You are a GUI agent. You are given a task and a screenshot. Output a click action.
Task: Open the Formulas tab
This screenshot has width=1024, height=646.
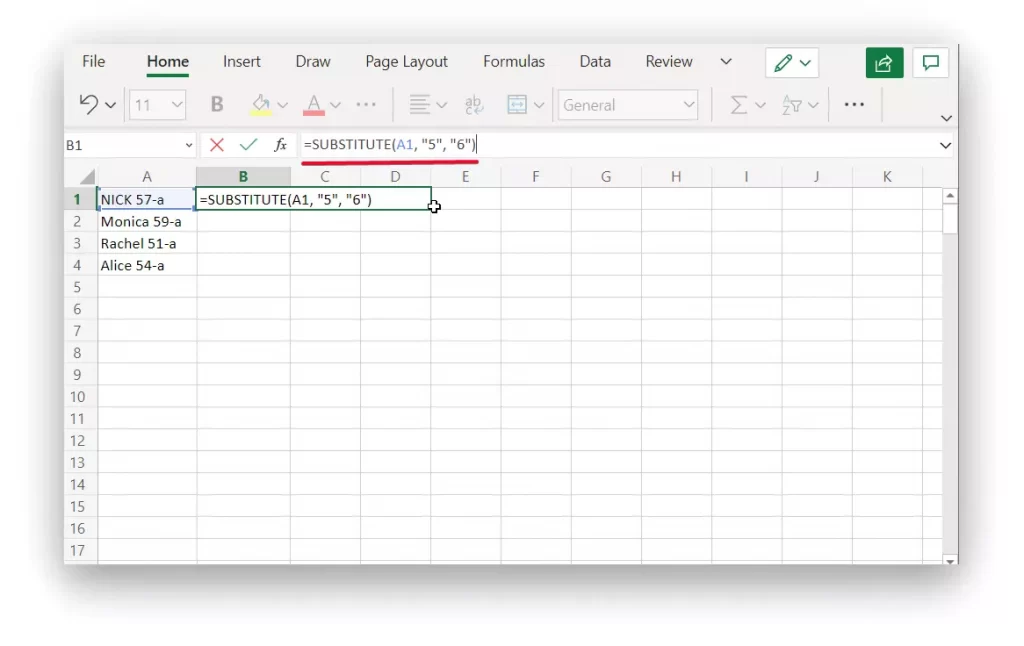pos(514,61)
